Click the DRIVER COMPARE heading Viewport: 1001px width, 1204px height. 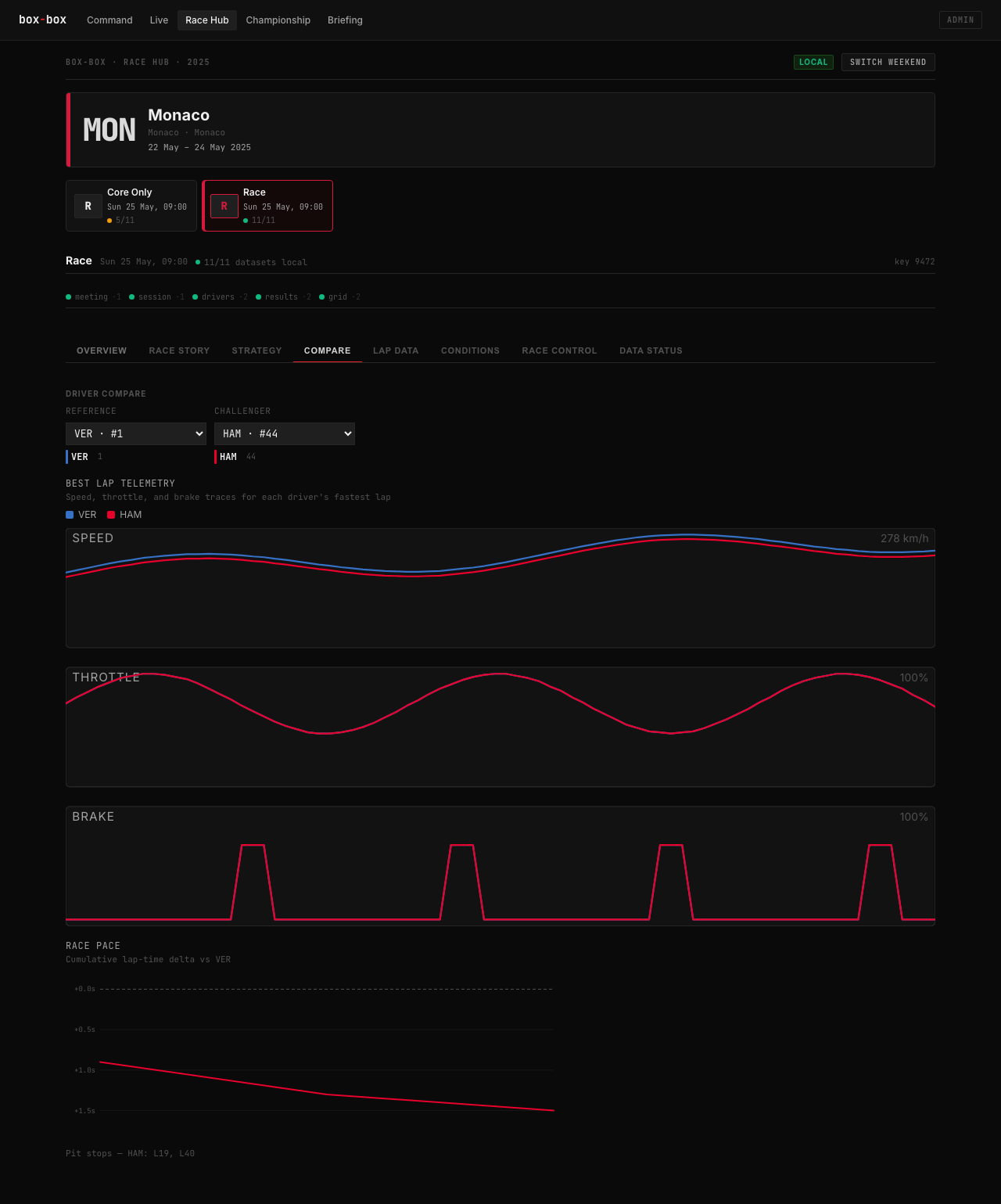[106, 394]
